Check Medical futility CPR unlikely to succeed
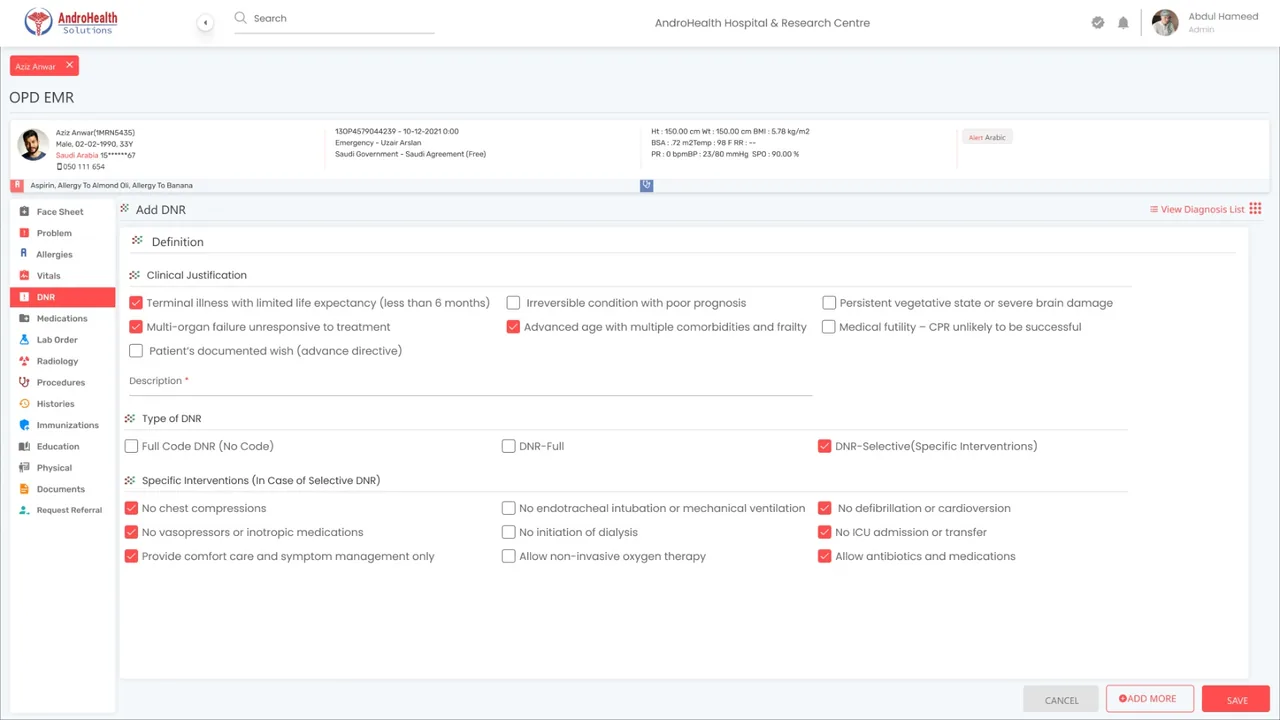This screenshot has height=720, width=1280. tap(829, 326)
